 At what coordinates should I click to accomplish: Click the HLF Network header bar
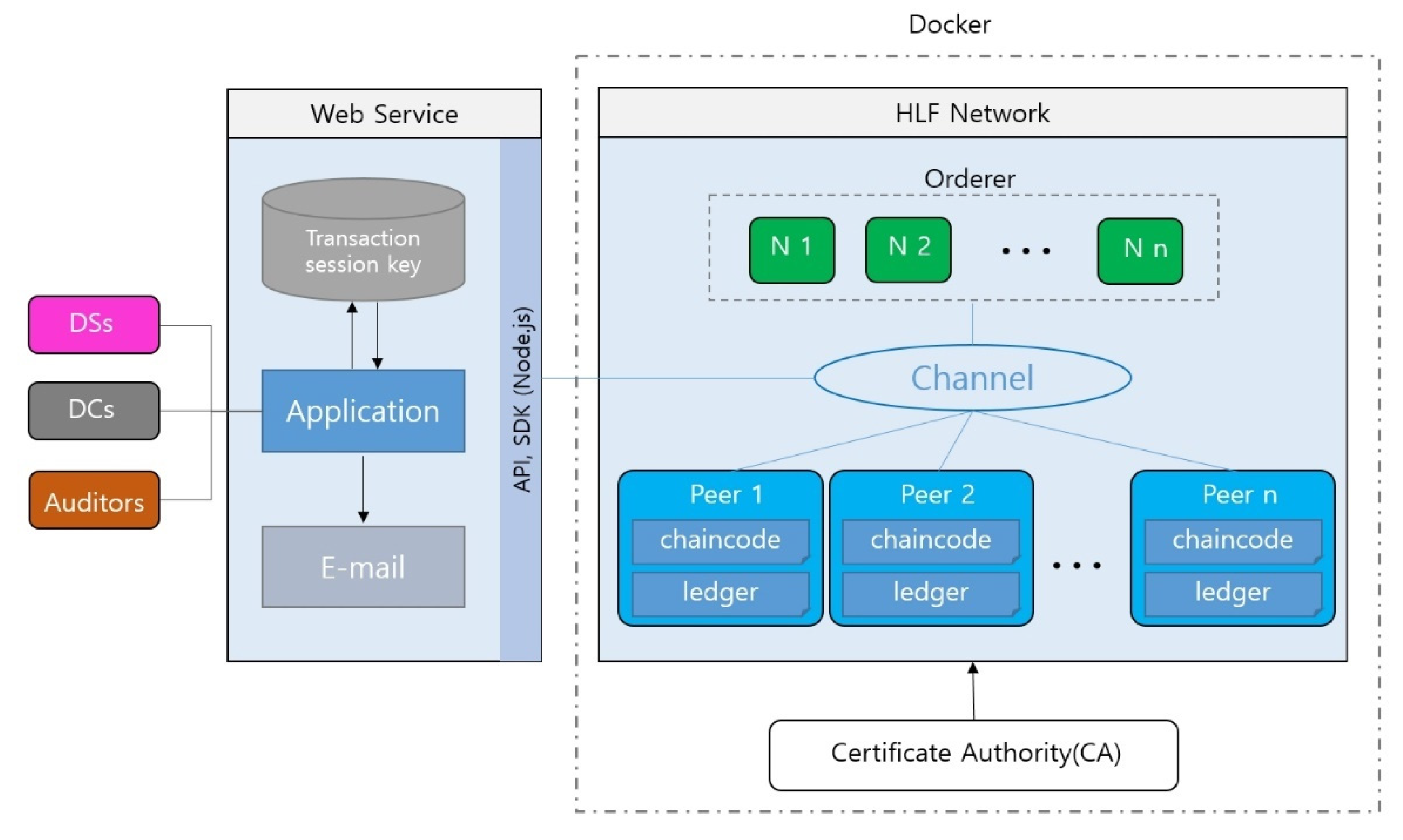[972, 113]
